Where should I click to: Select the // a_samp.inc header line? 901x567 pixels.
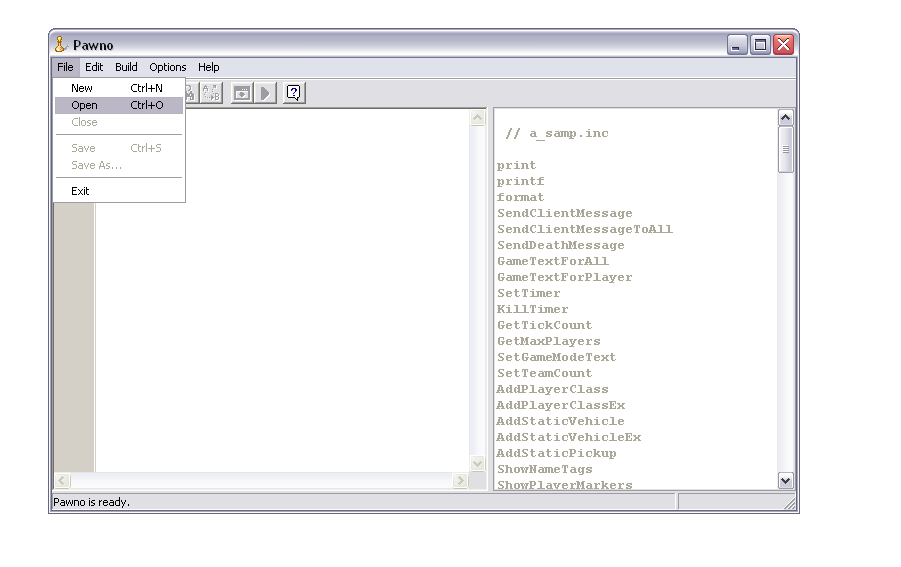point(556,133)
